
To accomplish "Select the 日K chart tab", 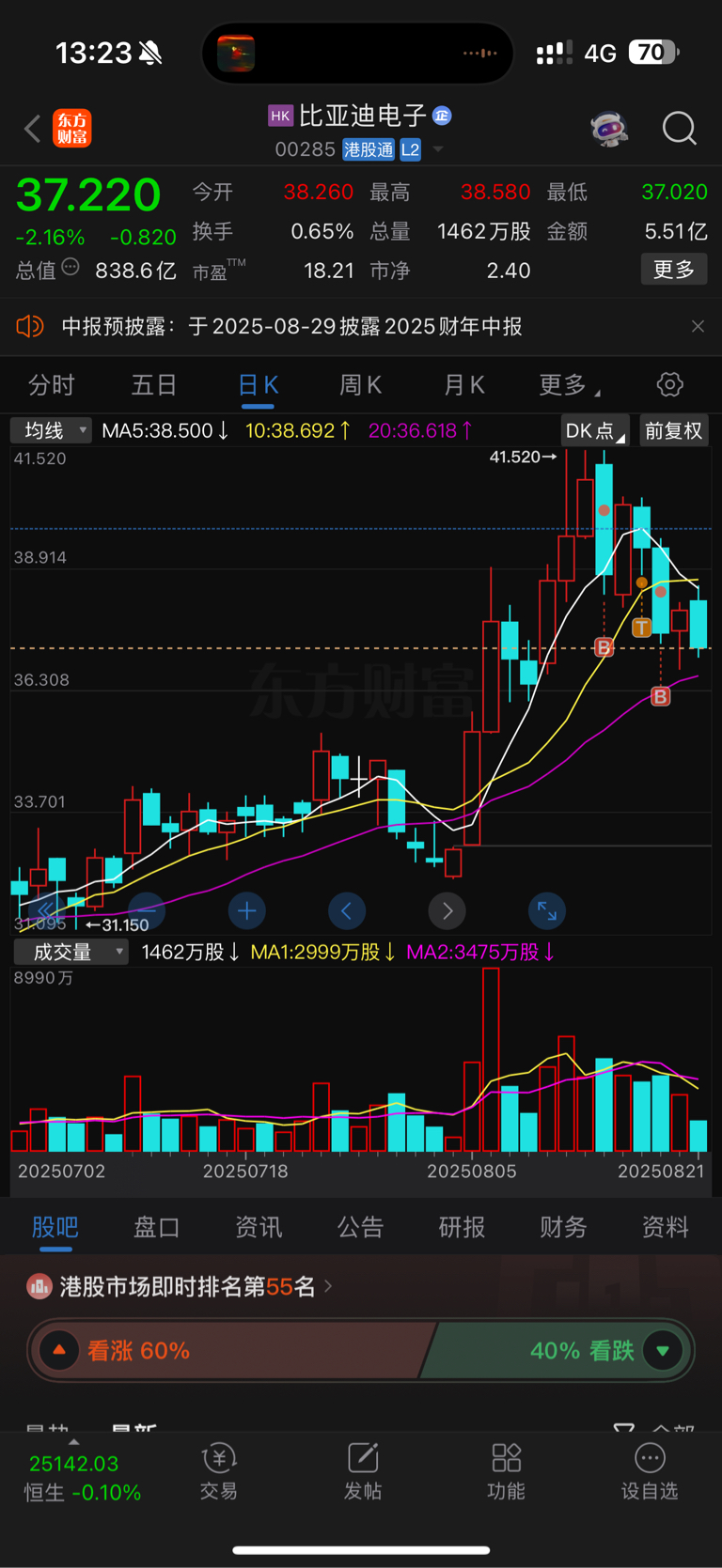I will click(258, 384).
